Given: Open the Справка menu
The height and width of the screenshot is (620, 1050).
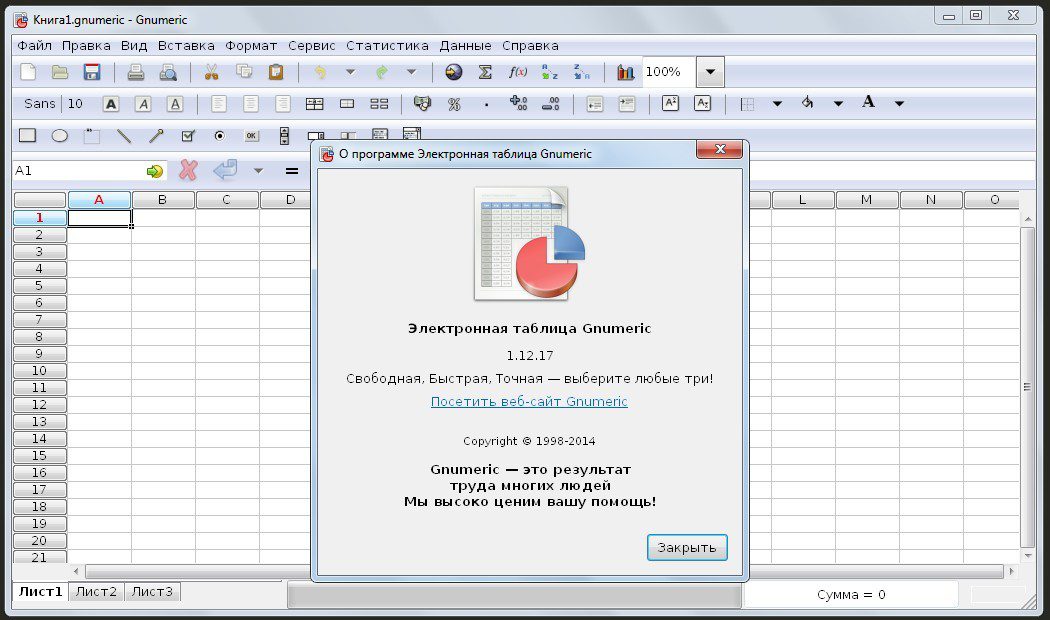Looking at the screenshot, I should tap(530, 46).
